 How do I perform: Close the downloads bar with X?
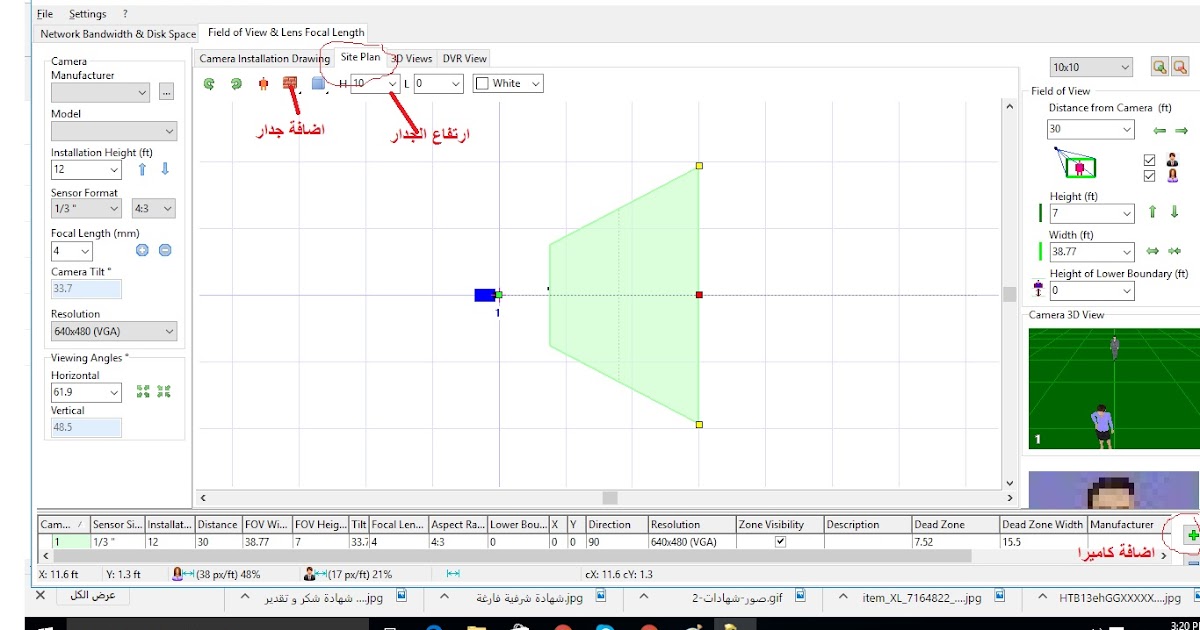tap(41, 595)
